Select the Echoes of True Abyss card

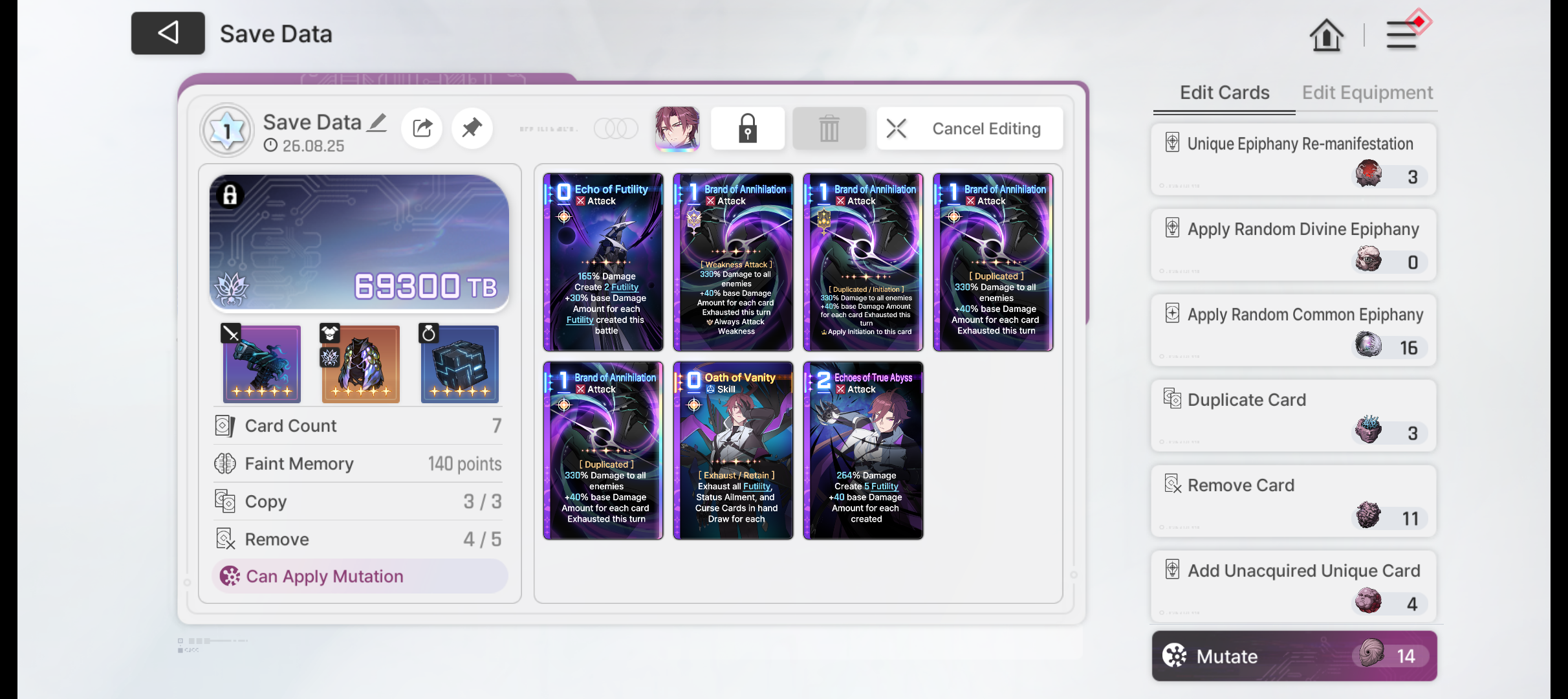click(x=864, y=450)
